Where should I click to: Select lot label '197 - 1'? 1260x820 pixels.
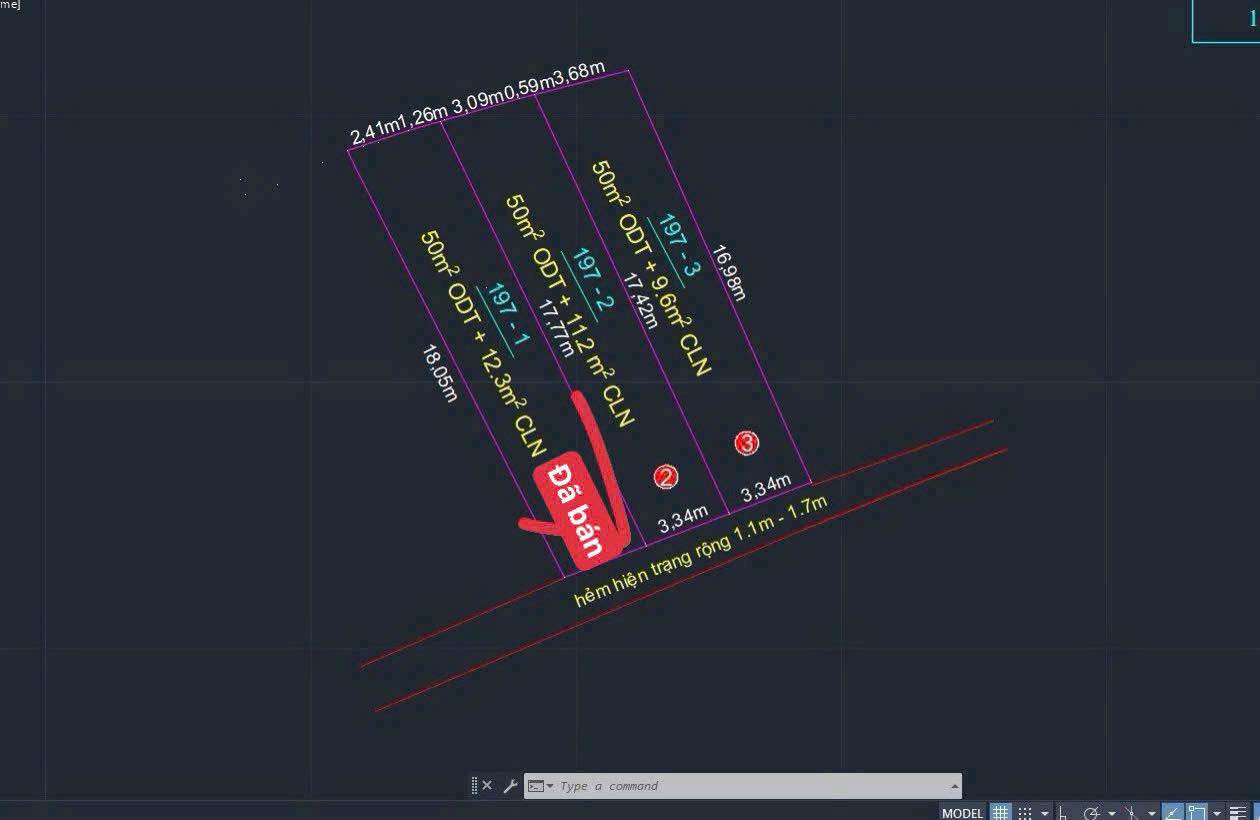(x=508, y=315)
